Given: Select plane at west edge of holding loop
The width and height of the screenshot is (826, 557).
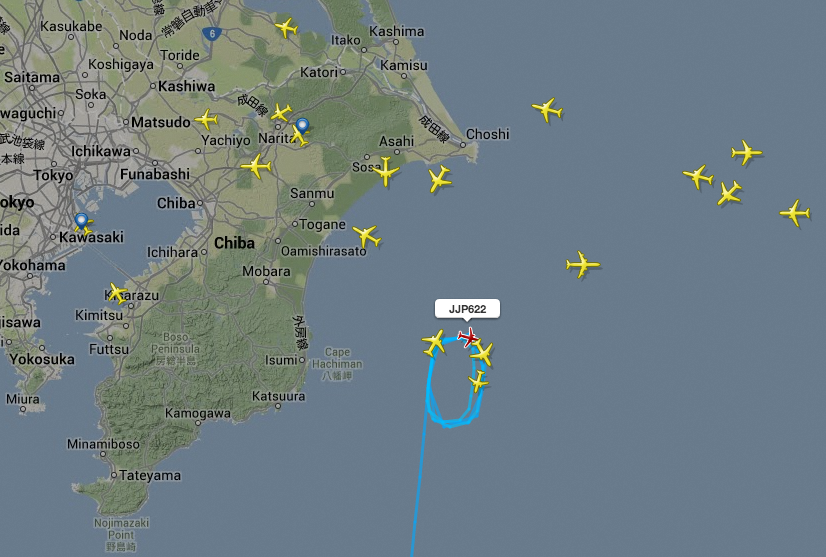Looking at the screenshot, I should click(x=434, y=343).
